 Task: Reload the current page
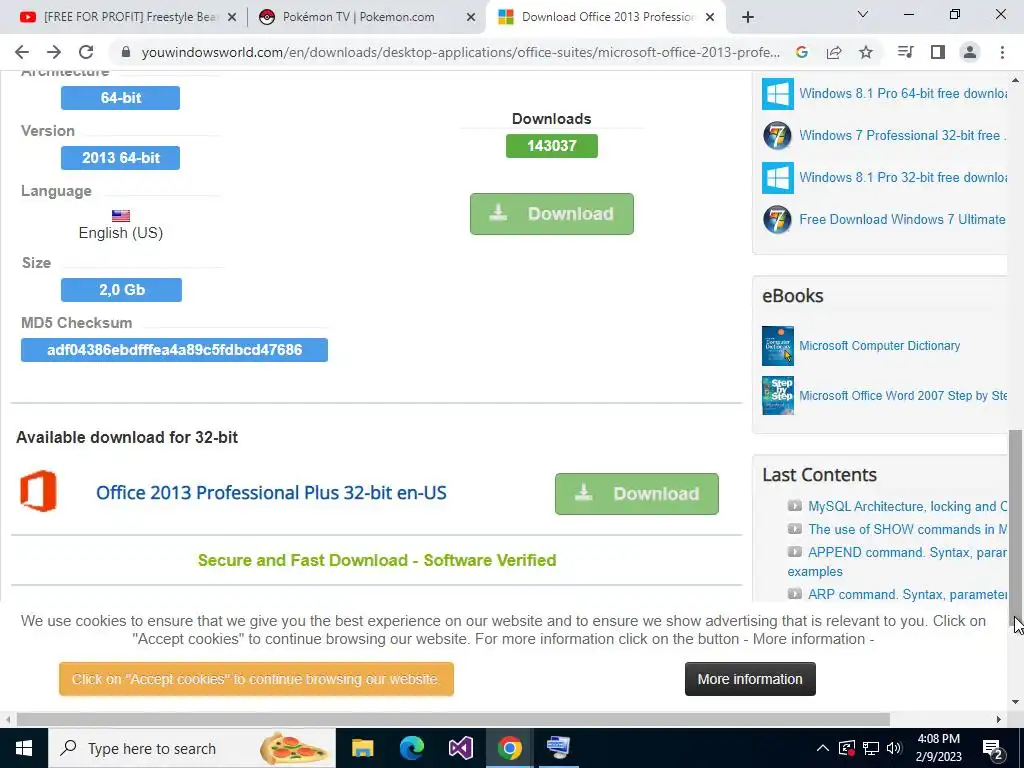[86, 52]
